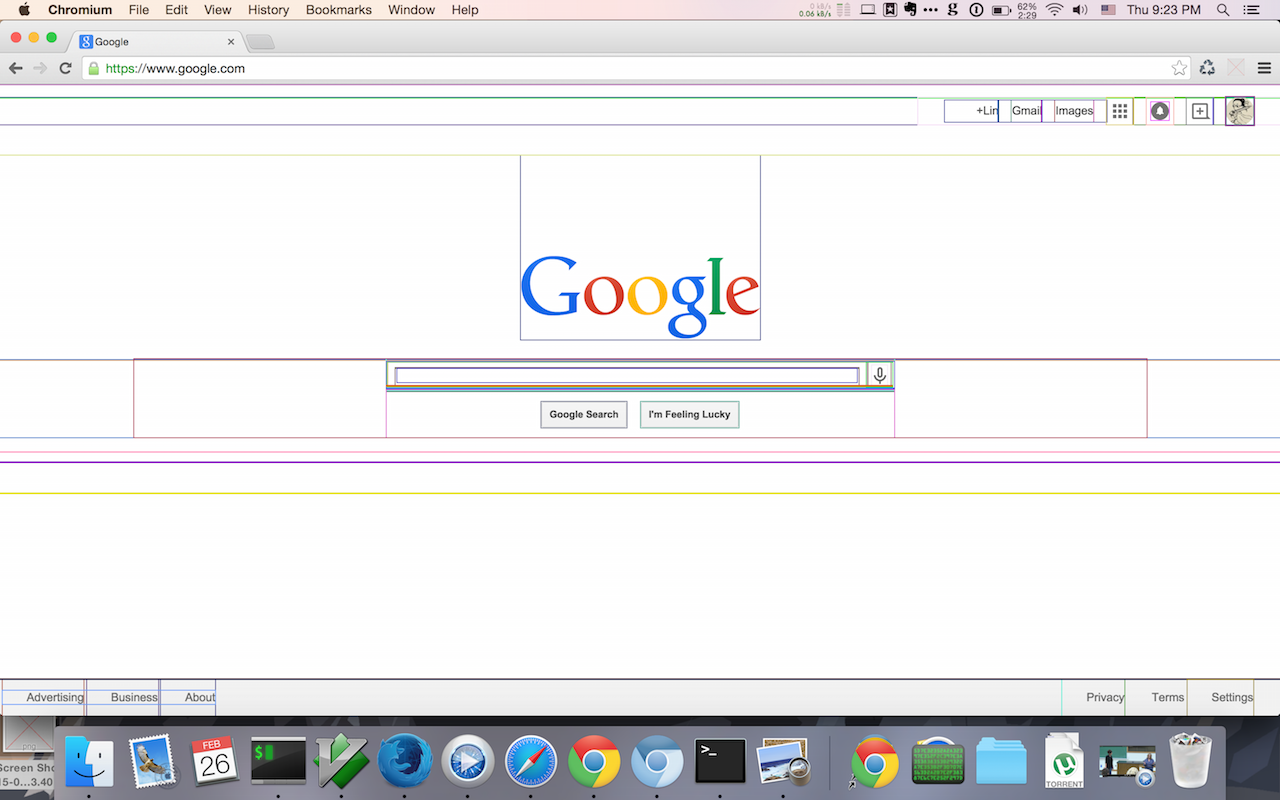
Task: Click the Google+ share box icon
Action: [1200, 111]
